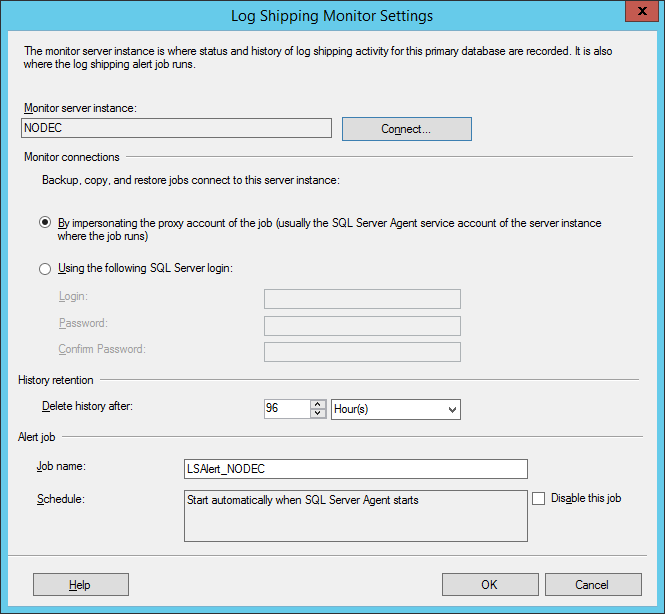Open the Hour(s) time unit dropdown
Screen dimensions: 665x614
(x=396, y=409)
